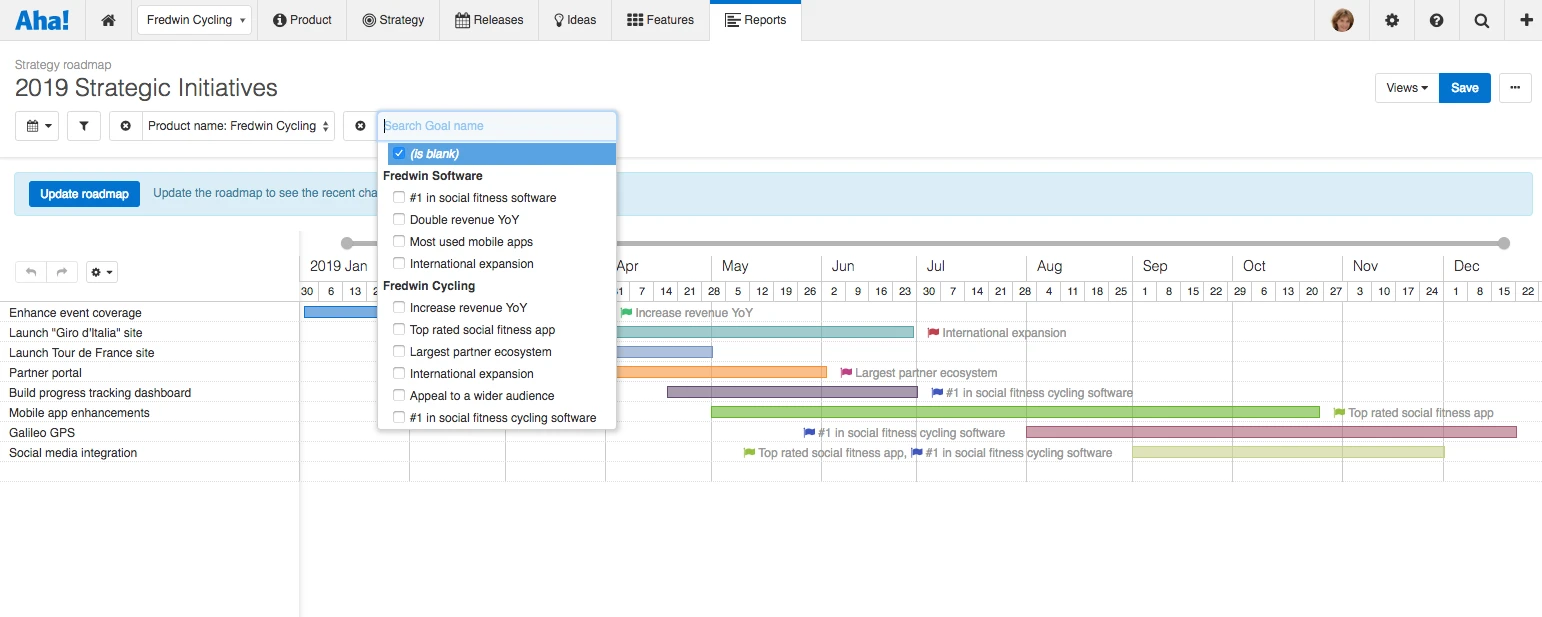Image resolution: width=1542 pixels, height=617 pixels.
Task: Click the blue flag on Galileo GPS row
Action: coord(809,432)
